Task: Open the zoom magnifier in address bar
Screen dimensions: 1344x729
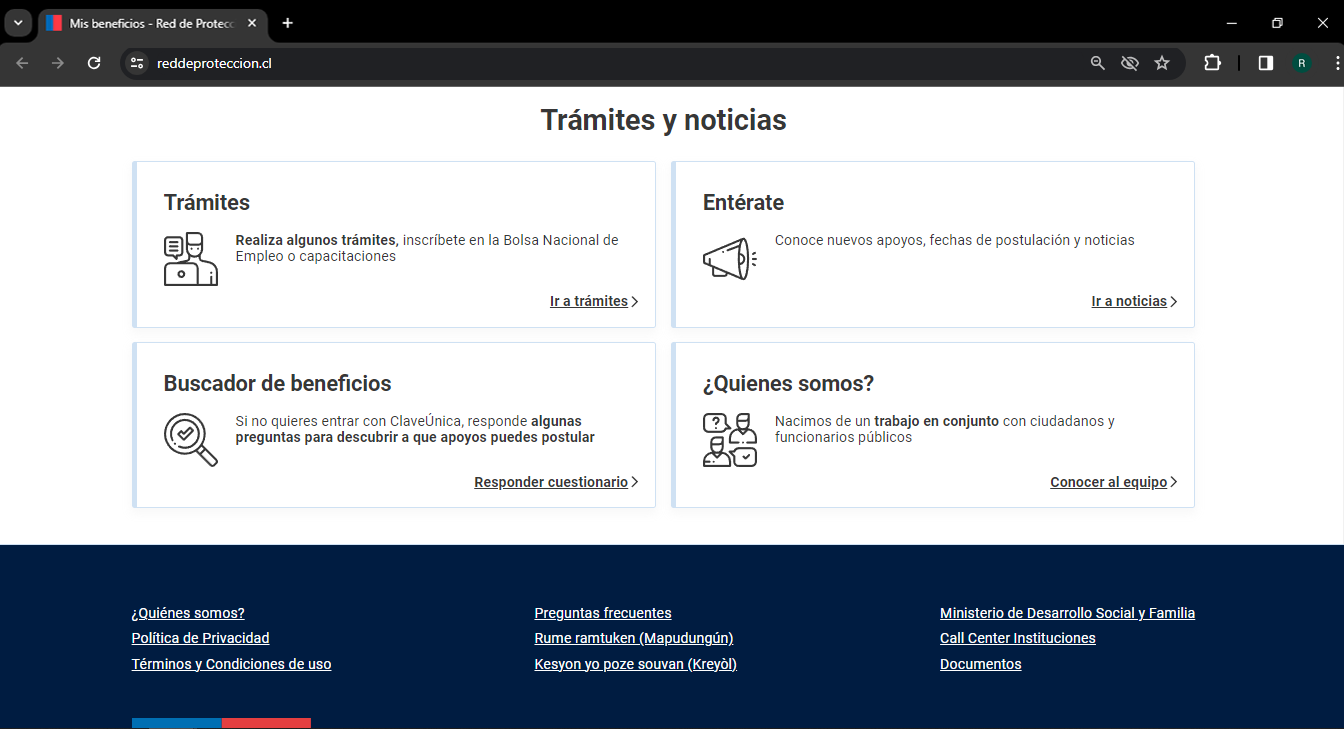Action: (1097, 63)
